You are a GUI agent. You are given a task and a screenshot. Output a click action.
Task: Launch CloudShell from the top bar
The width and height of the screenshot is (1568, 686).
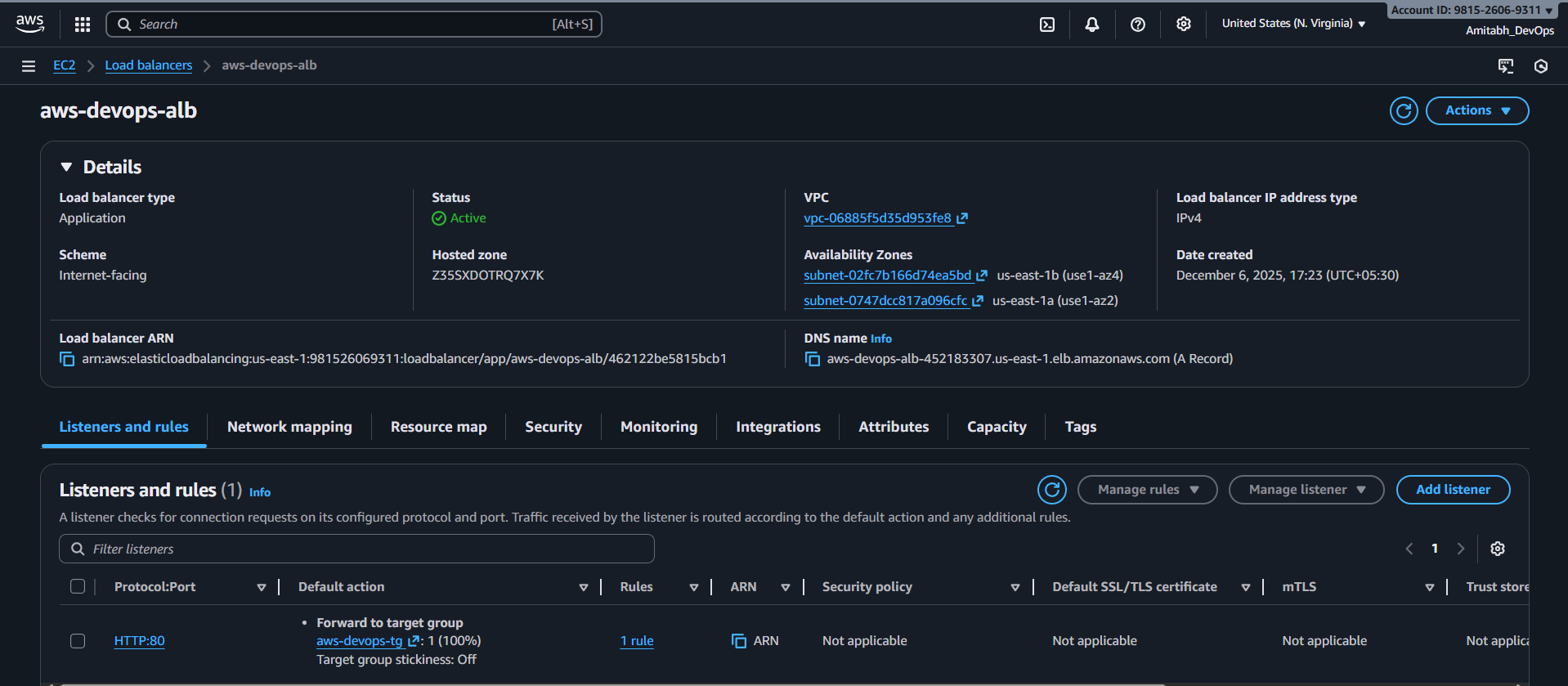point(1046,25)
